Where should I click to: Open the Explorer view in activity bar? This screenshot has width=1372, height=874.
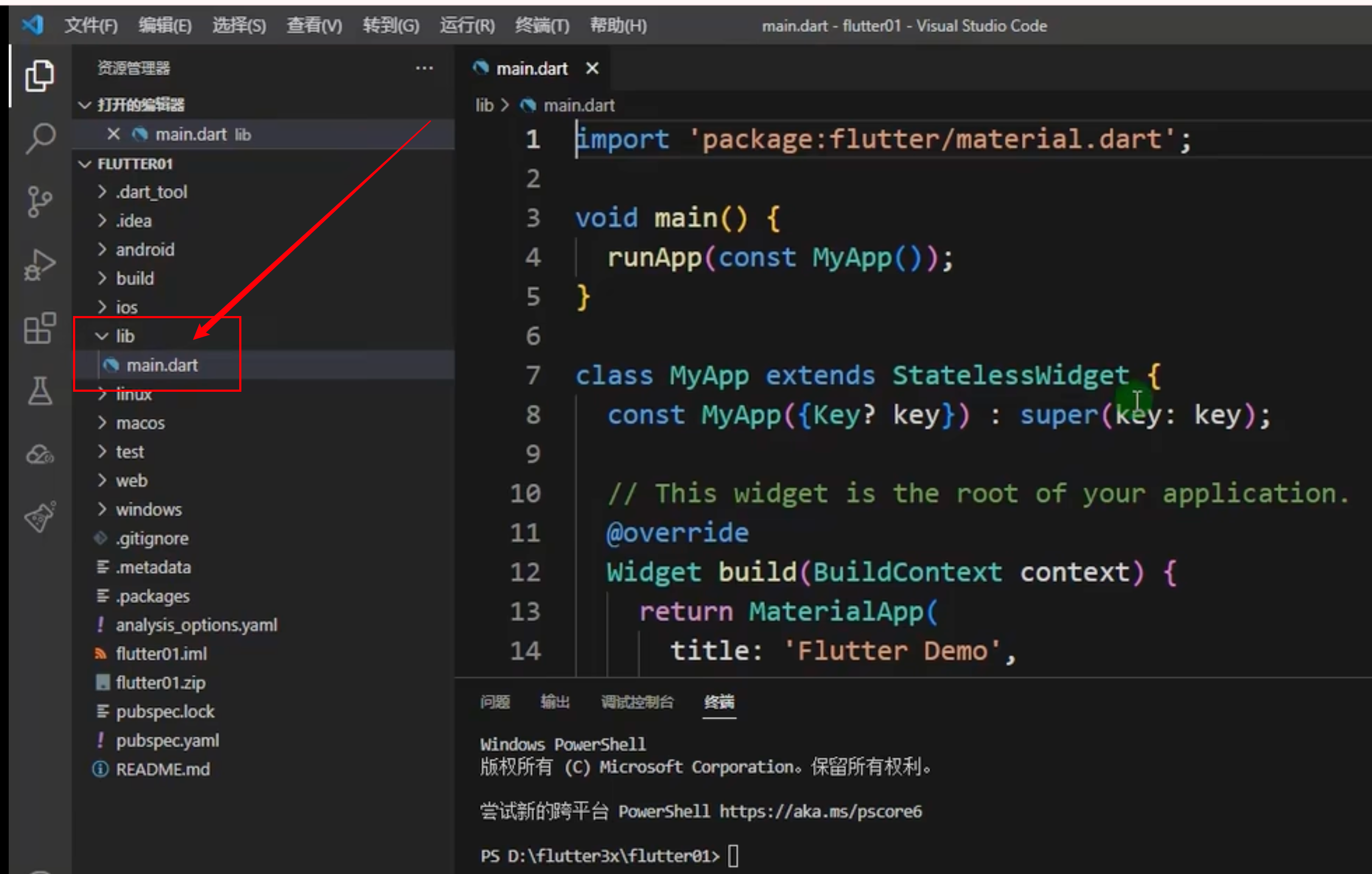pos(39,76)
